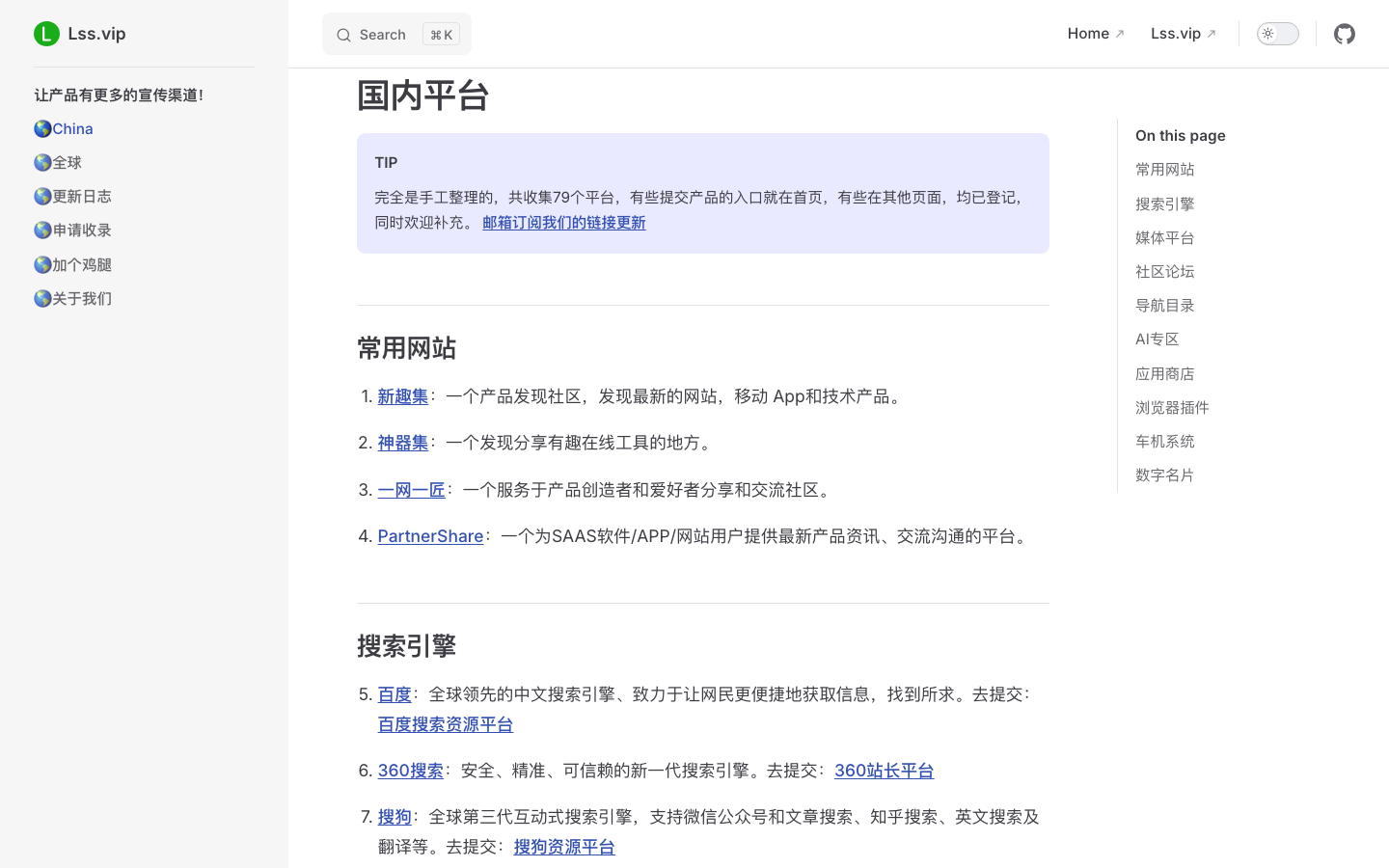This screenshot has width=1389, height=868.
Task: Click the globe icon beside 更新日志
Action: pos(42,197)
